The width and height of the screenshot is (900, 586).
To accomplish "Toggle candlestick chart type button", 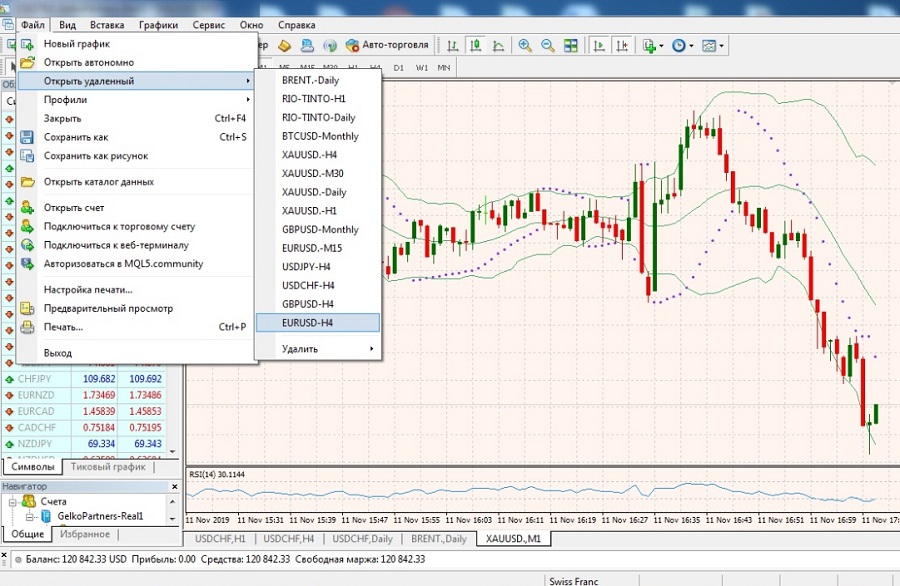I will pyautogui.click(x=475, y=45).
